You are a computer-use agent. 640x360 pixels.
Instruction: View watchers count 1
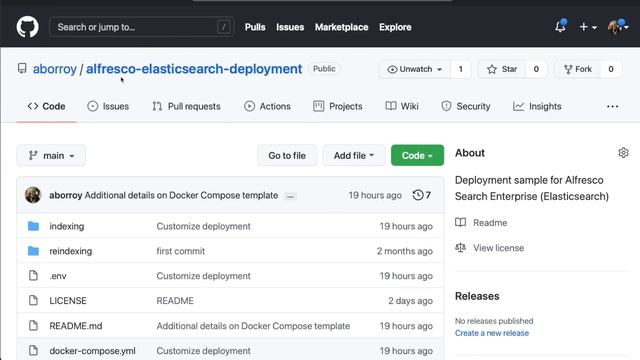coord(460,69)
